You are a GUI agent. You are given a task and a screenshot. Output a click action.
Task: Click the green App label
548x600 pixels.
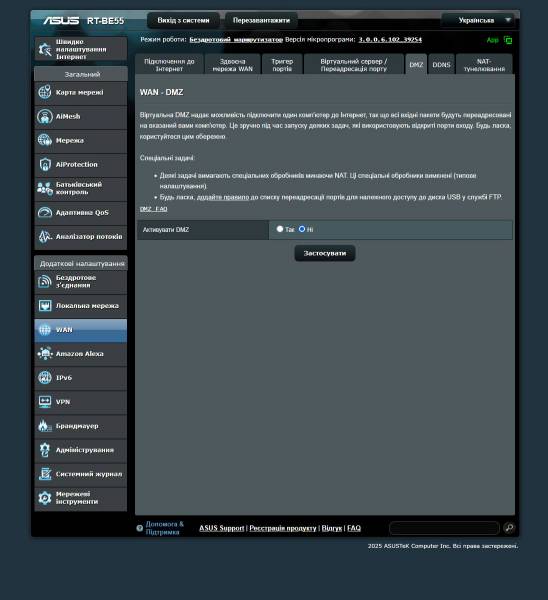(493, 40)
